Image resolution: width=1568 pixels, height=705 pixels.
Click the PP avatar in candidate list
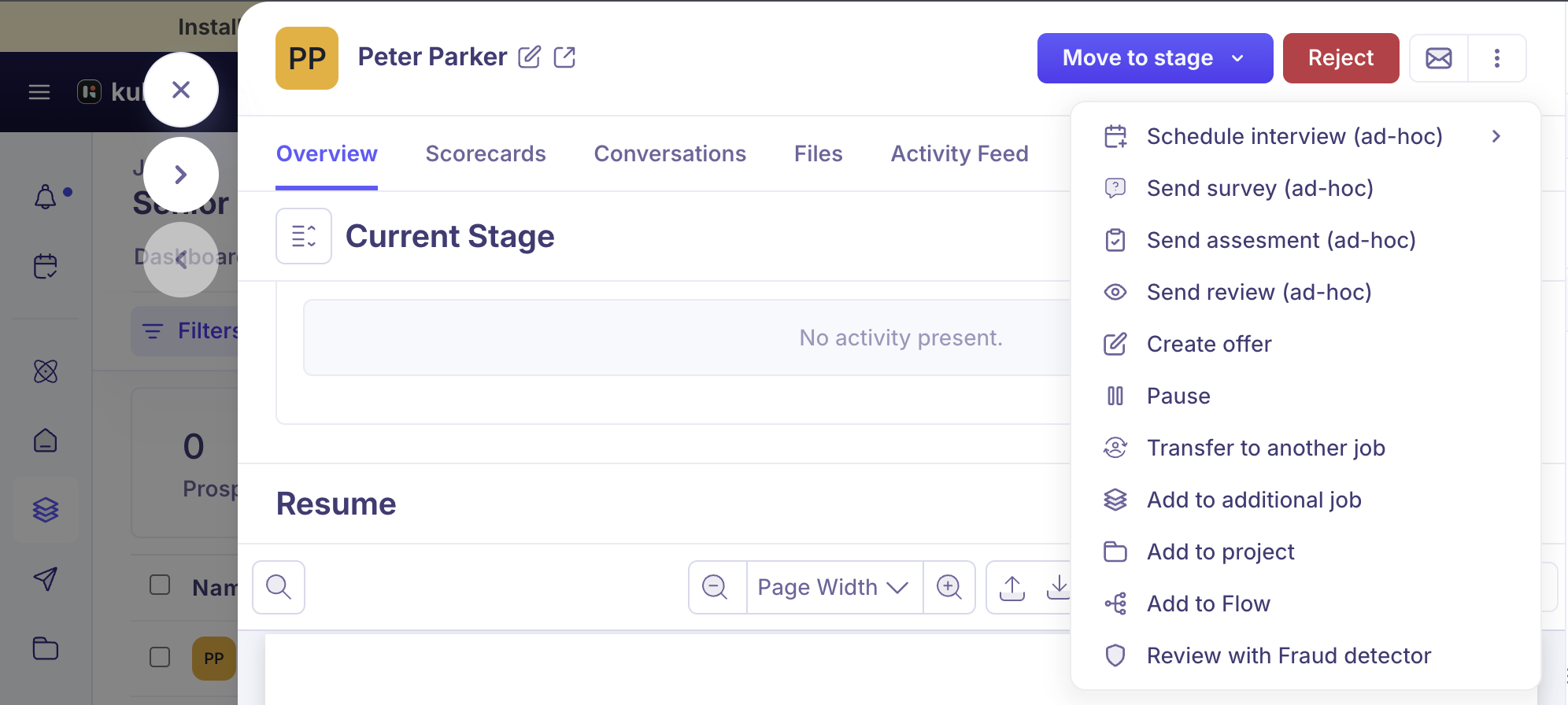[214, 659]
